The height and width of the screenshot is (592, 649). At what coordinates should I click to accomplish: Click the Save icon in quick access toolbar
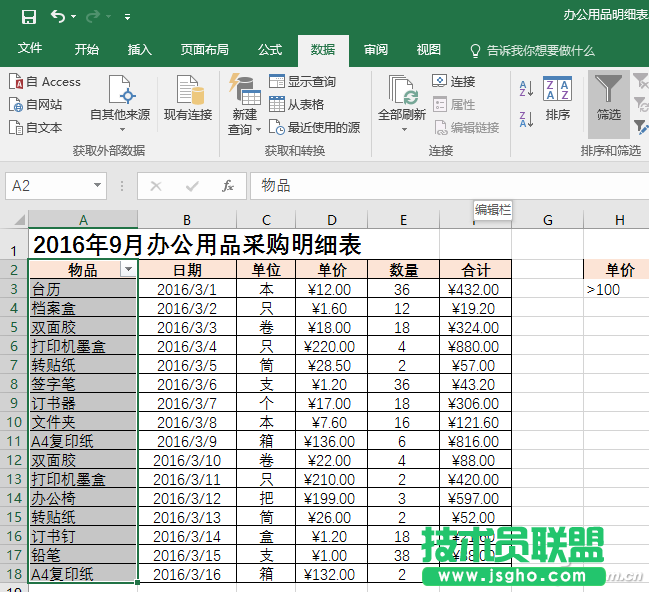click(28, 16)
